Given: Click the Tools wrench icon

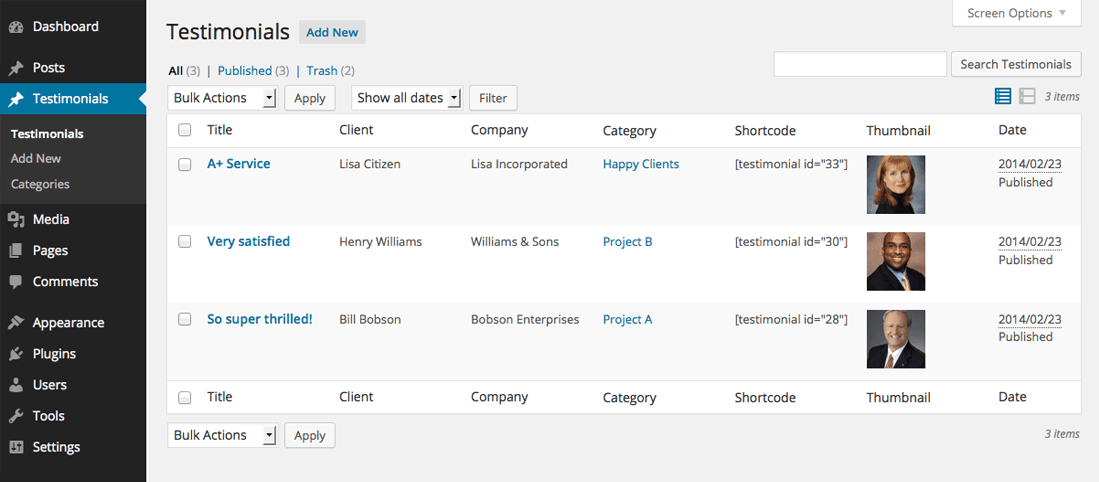Looking at the screenshot, I should tap(16, 416).
